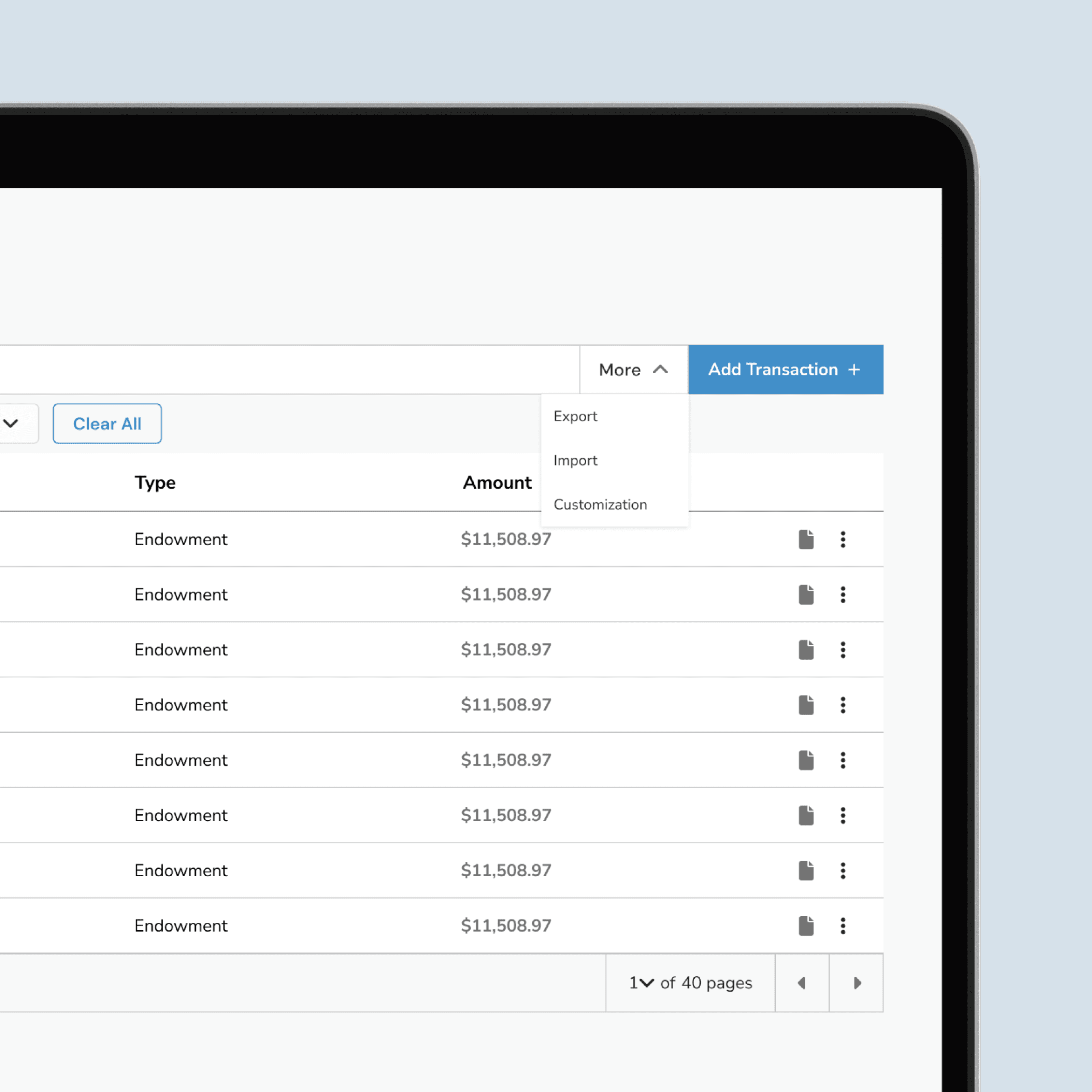This screenshot has width=1092, height=1092.
Task: Click document icon in third Endowment row
Action: [806, 649]
